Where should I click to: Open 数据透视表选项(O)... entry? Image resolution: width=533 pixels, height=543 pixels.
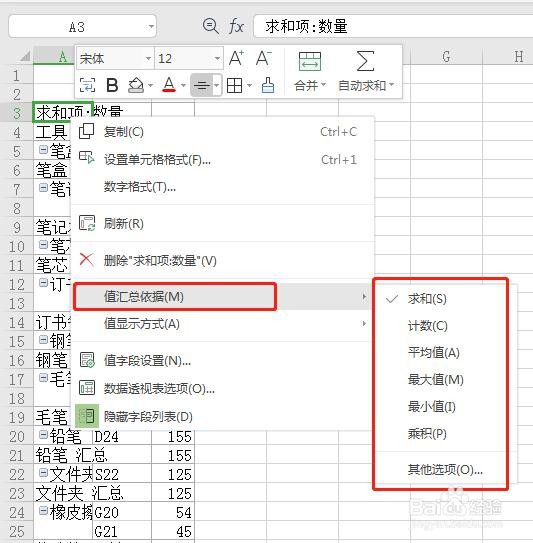[x=222, y=389]
